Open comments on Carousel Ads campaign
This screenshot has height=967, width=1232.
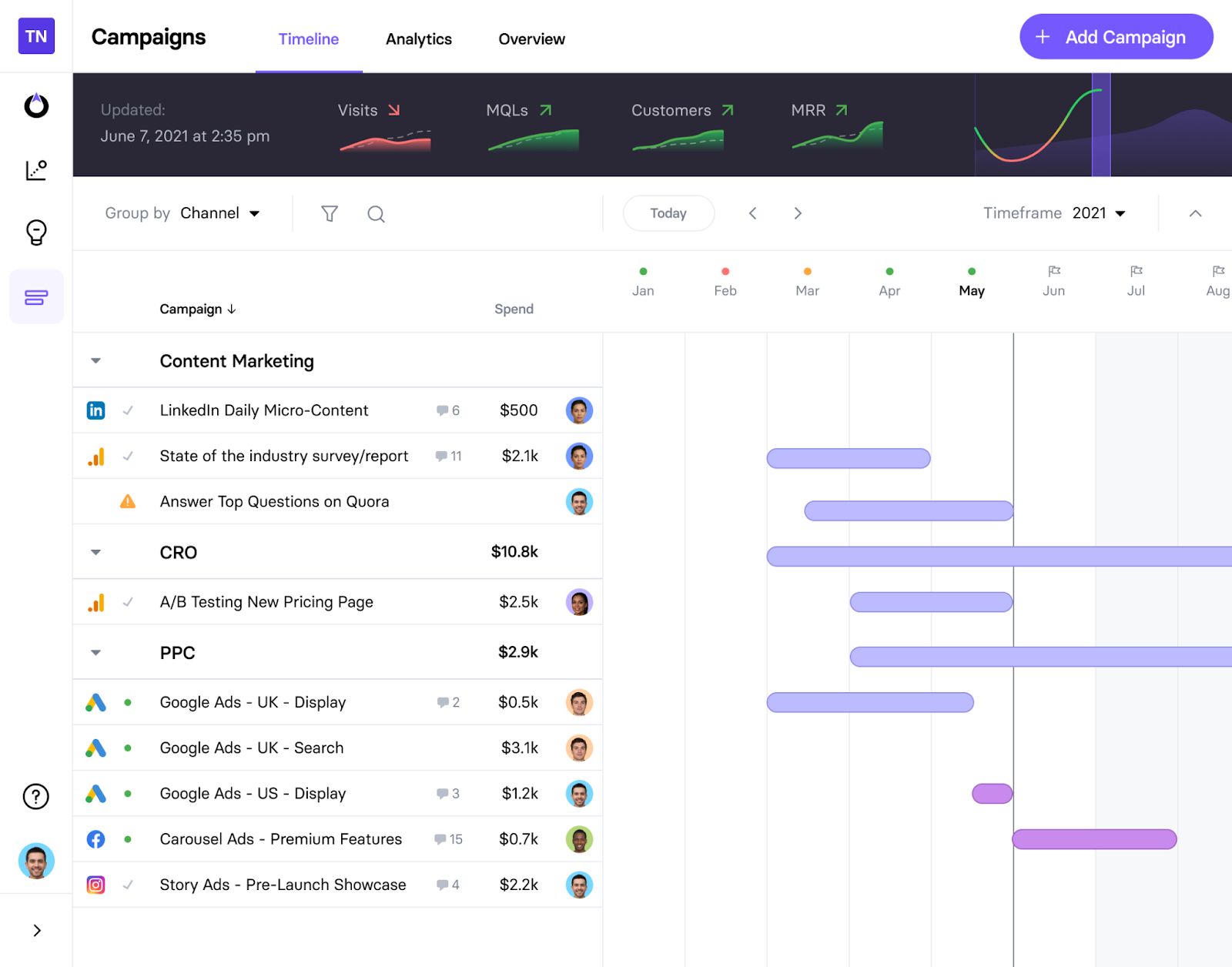coord(448,839)
